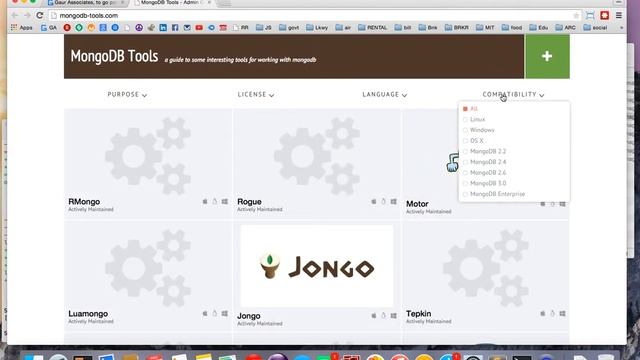Switch to the Gaur Associates browser tab
The image size is (640, 360).
point(85,3)
